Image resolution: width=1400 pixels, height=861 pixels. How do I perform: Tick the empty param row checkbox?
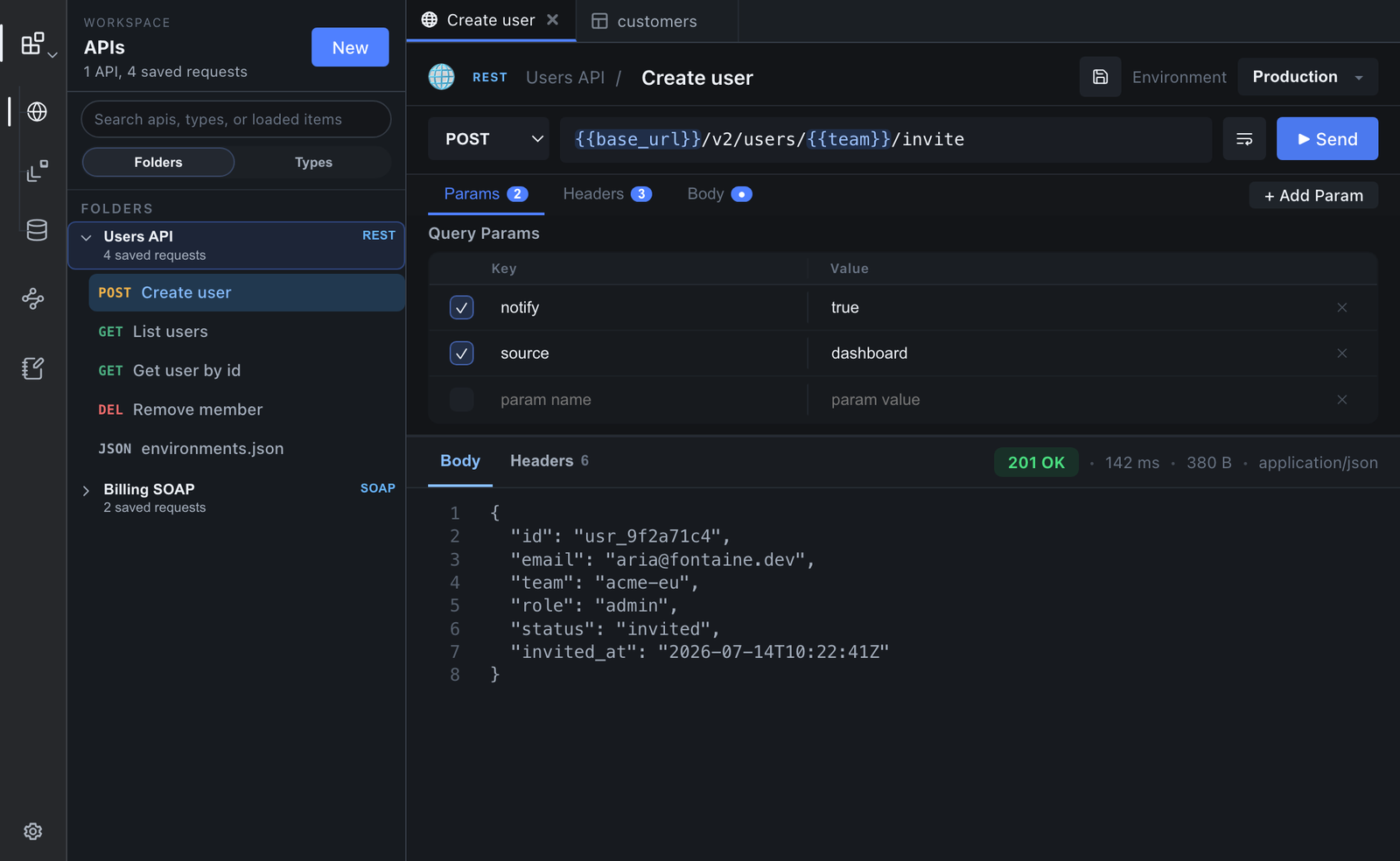[x=462, y=400]
